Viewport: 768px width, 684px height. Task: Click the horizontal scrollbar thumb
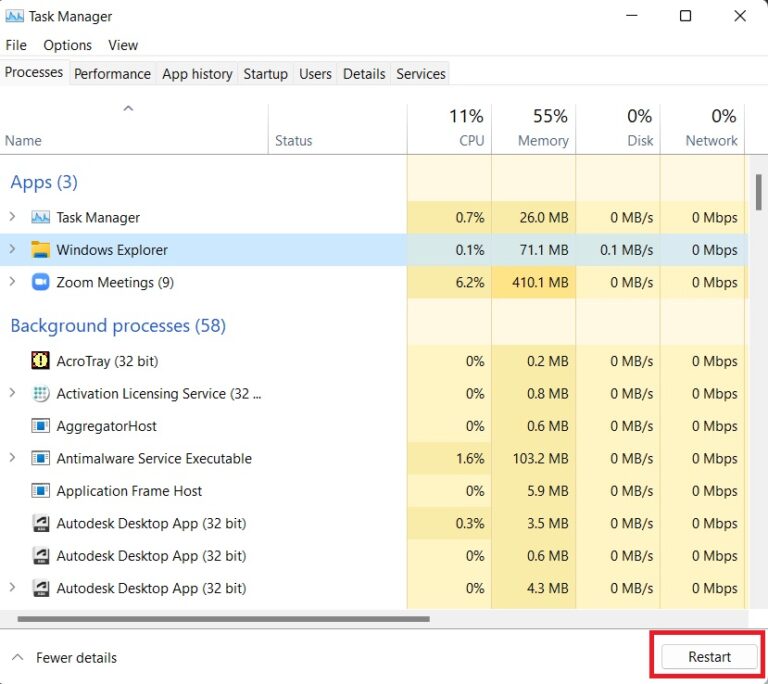(223, 619)
